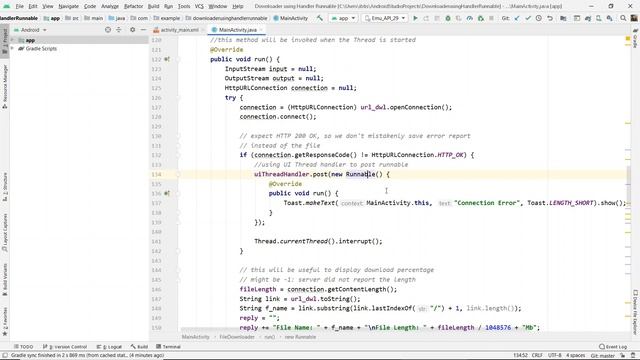Screen dimensions: 640x360
Task: Click the 4 spaces indent status entry
Action: 576,356
